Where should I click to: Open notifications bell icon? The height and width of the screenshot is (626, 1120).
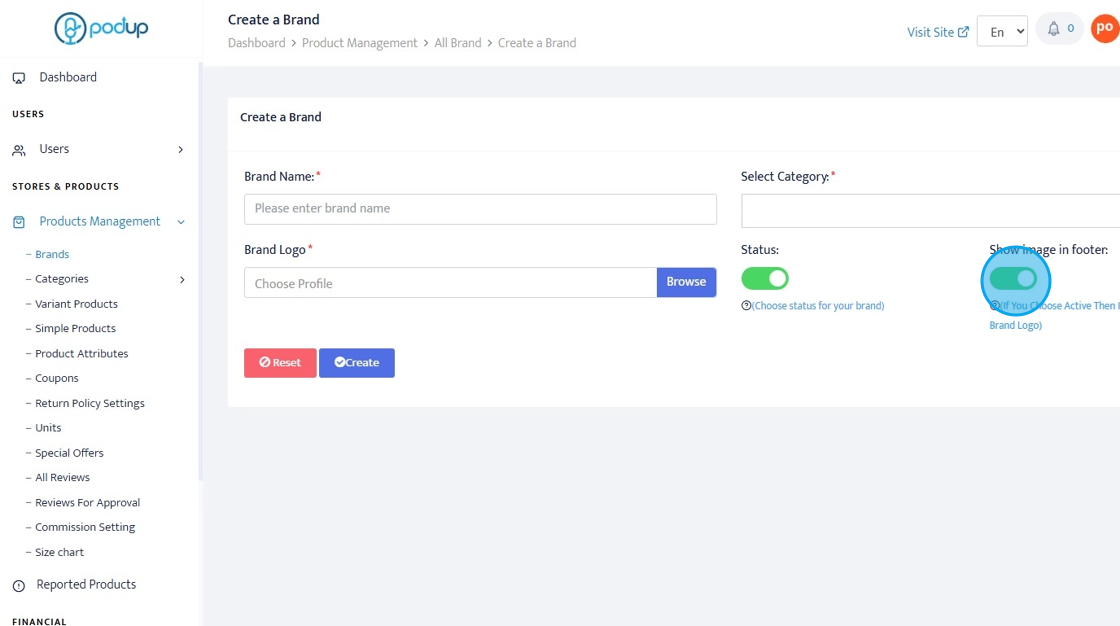[x=1053, y=30]
